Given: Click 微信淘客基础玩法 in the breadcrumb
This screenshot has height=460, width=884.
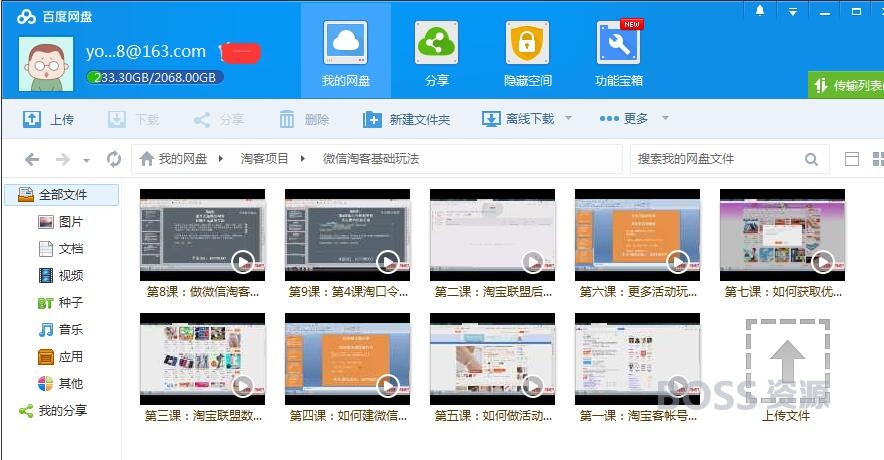Looking at the screenshot, I should click(371, 159).
